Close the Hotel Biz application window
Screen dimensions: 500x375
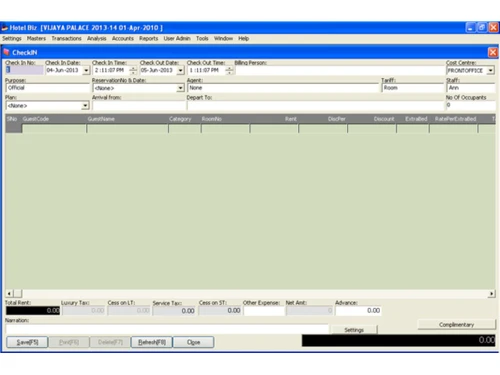(x=493, y=28)
